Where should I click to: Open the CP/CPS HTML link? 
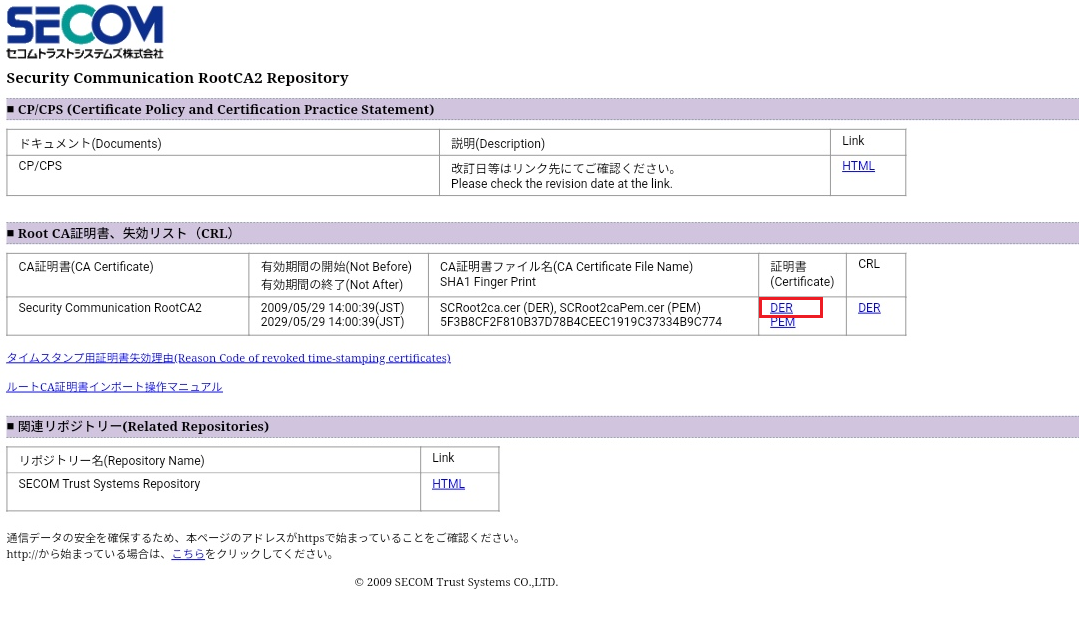858,166
